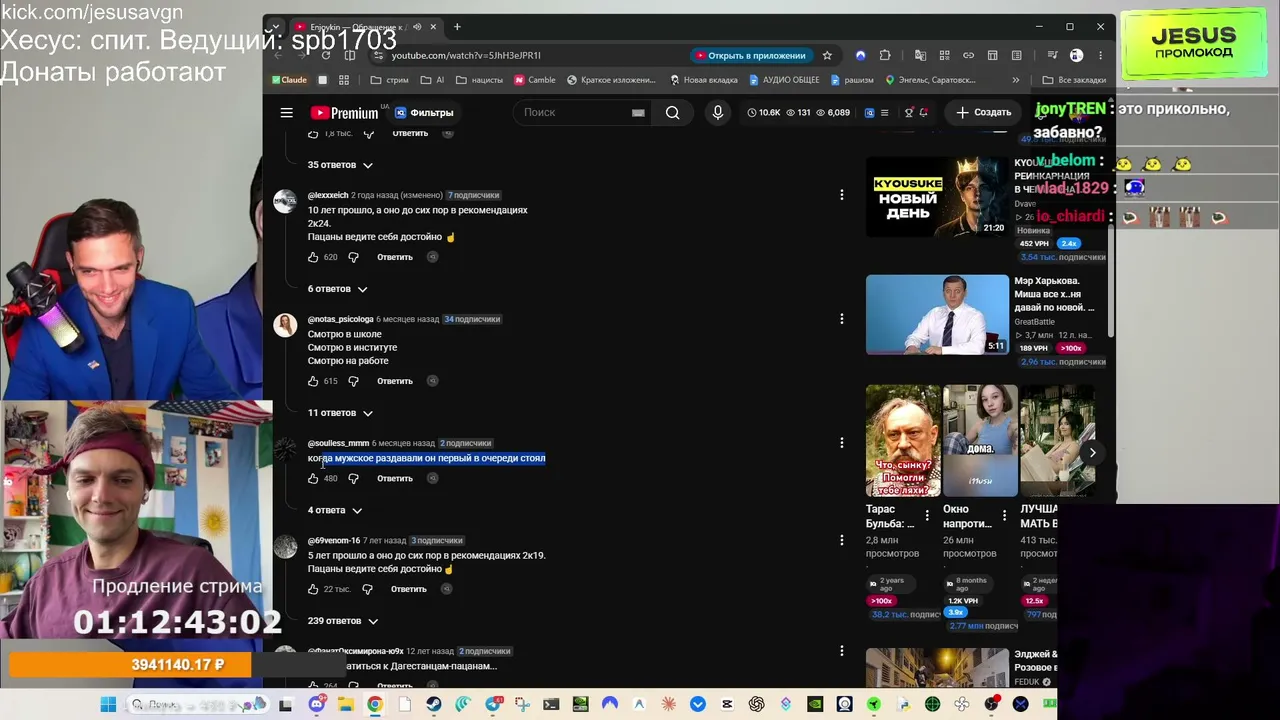Open Chrome tab search dropdown
The height and width of the screenshot is (720, 1280).
(x=278, y=27)
